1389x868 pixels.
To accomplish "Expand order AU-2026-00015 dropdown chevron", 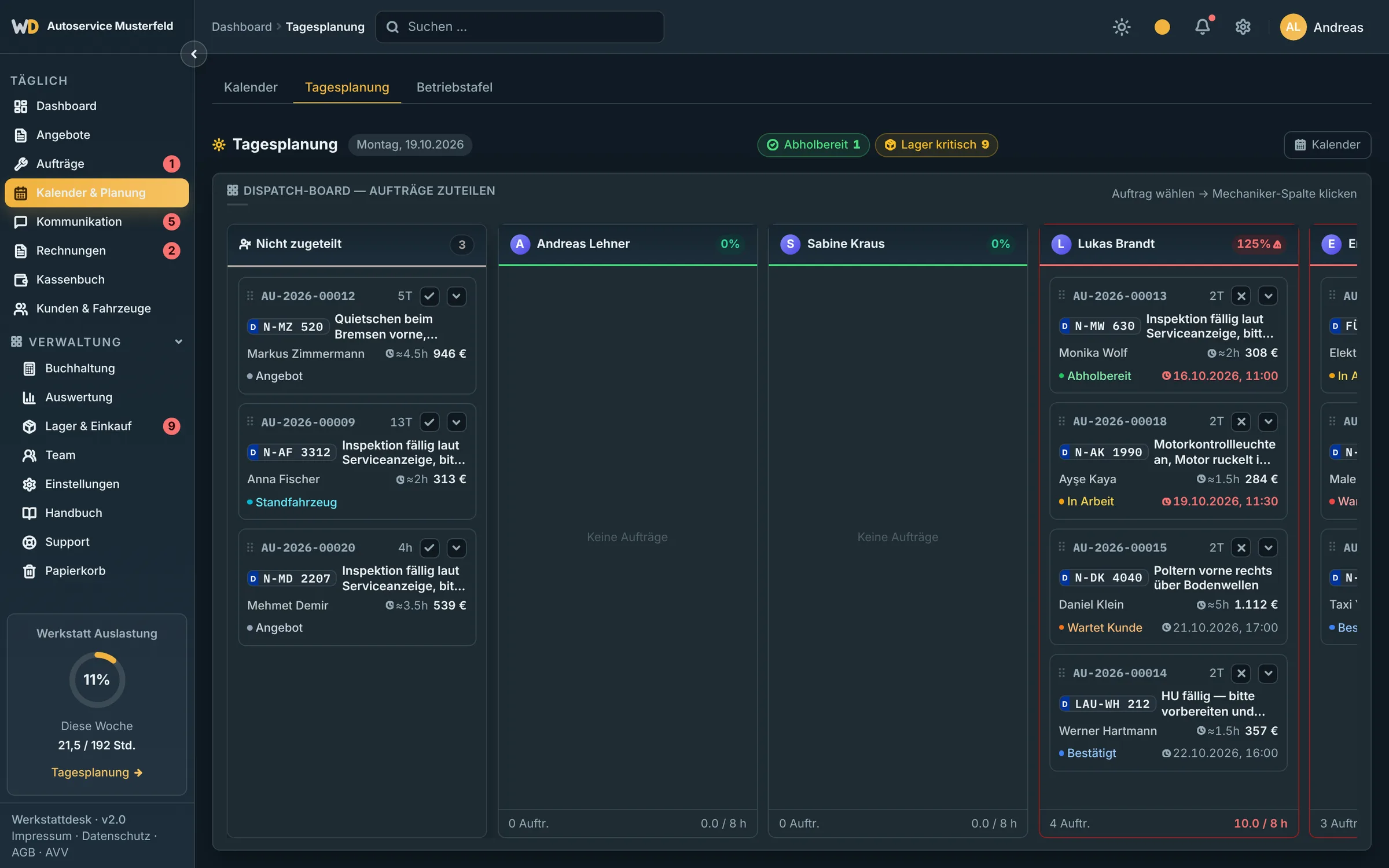I will 1268,547.
